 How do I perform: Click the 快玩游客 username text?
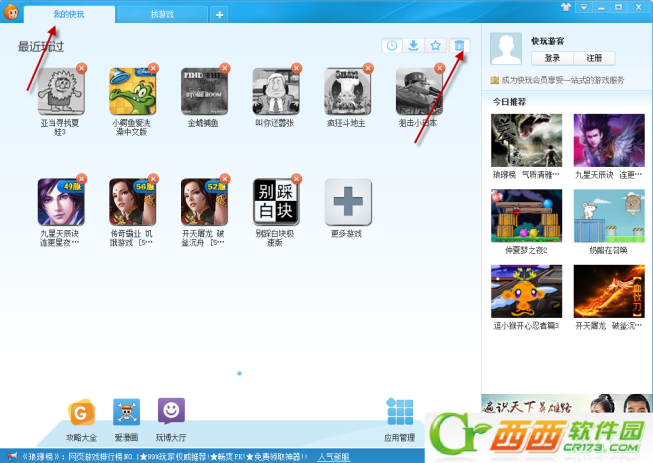548,41
